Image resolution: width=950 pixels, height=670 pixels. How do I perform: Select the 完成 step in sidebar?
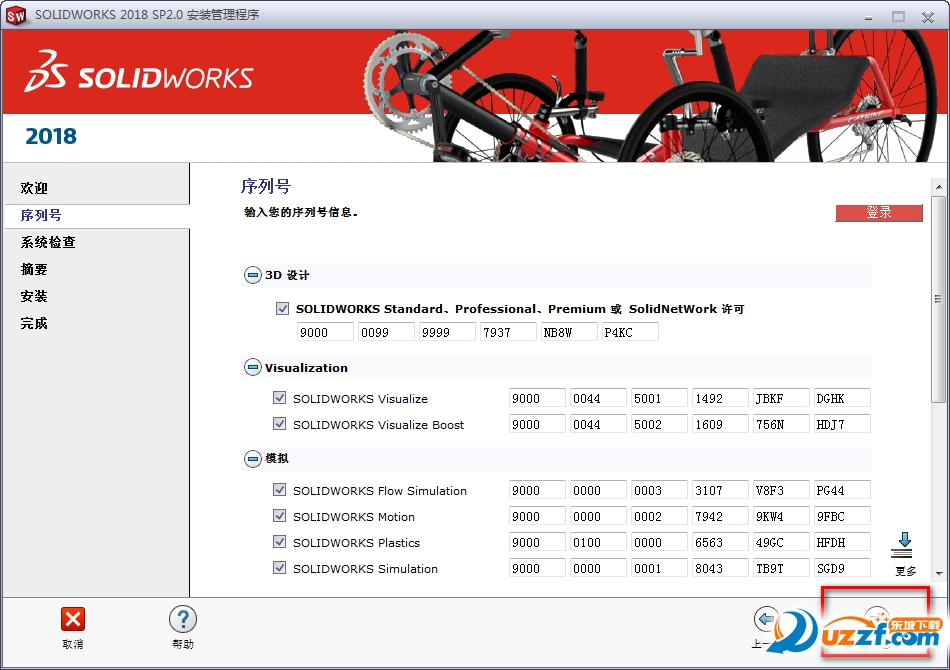point(34,323)
